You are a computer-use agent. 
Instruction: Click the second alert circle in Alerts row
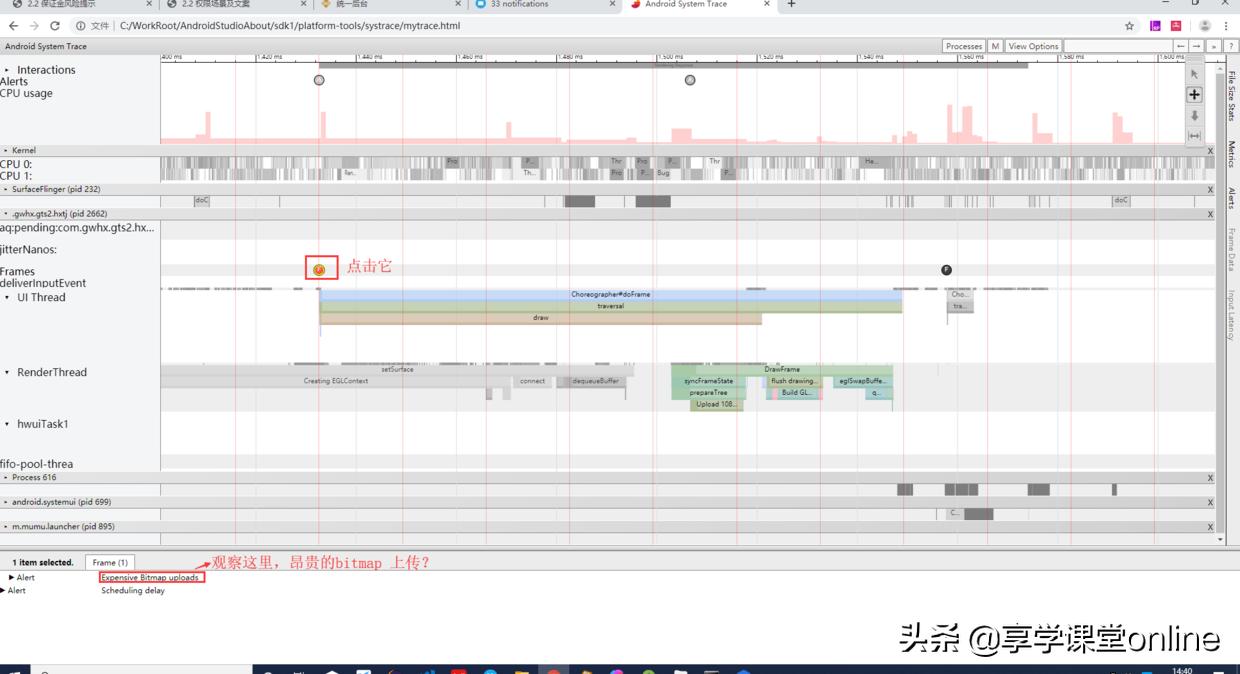click(x=690, y=80)
